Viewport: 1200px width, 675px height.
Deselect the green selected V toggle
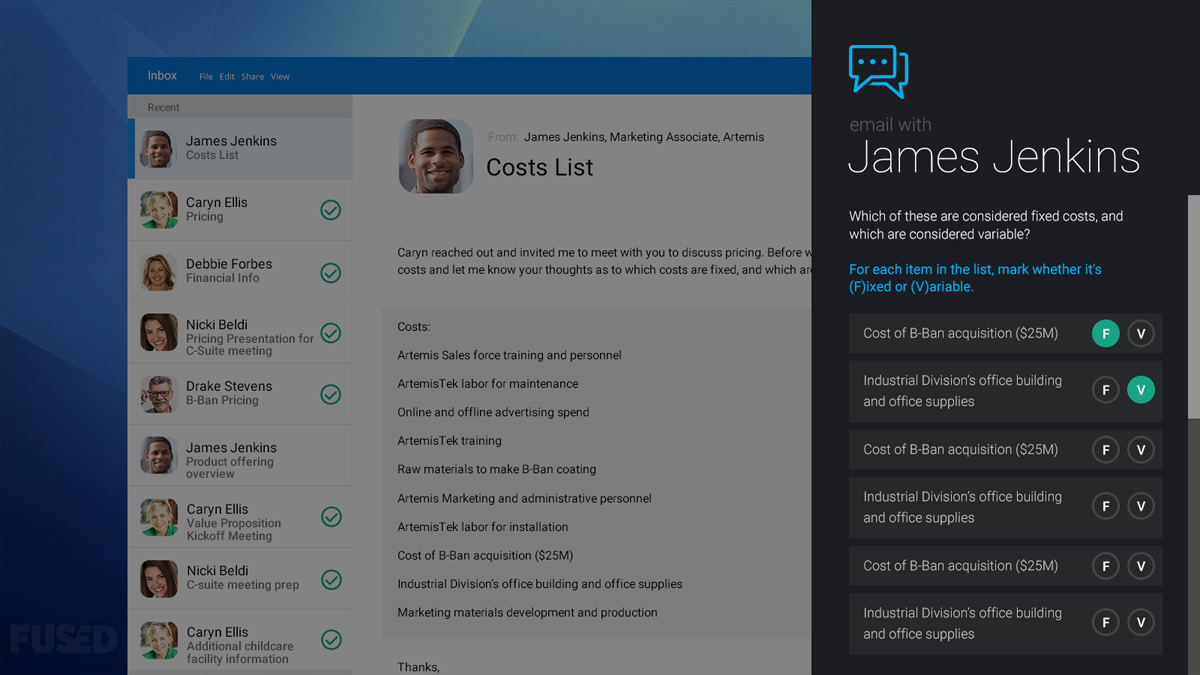tap(1141, 390)
